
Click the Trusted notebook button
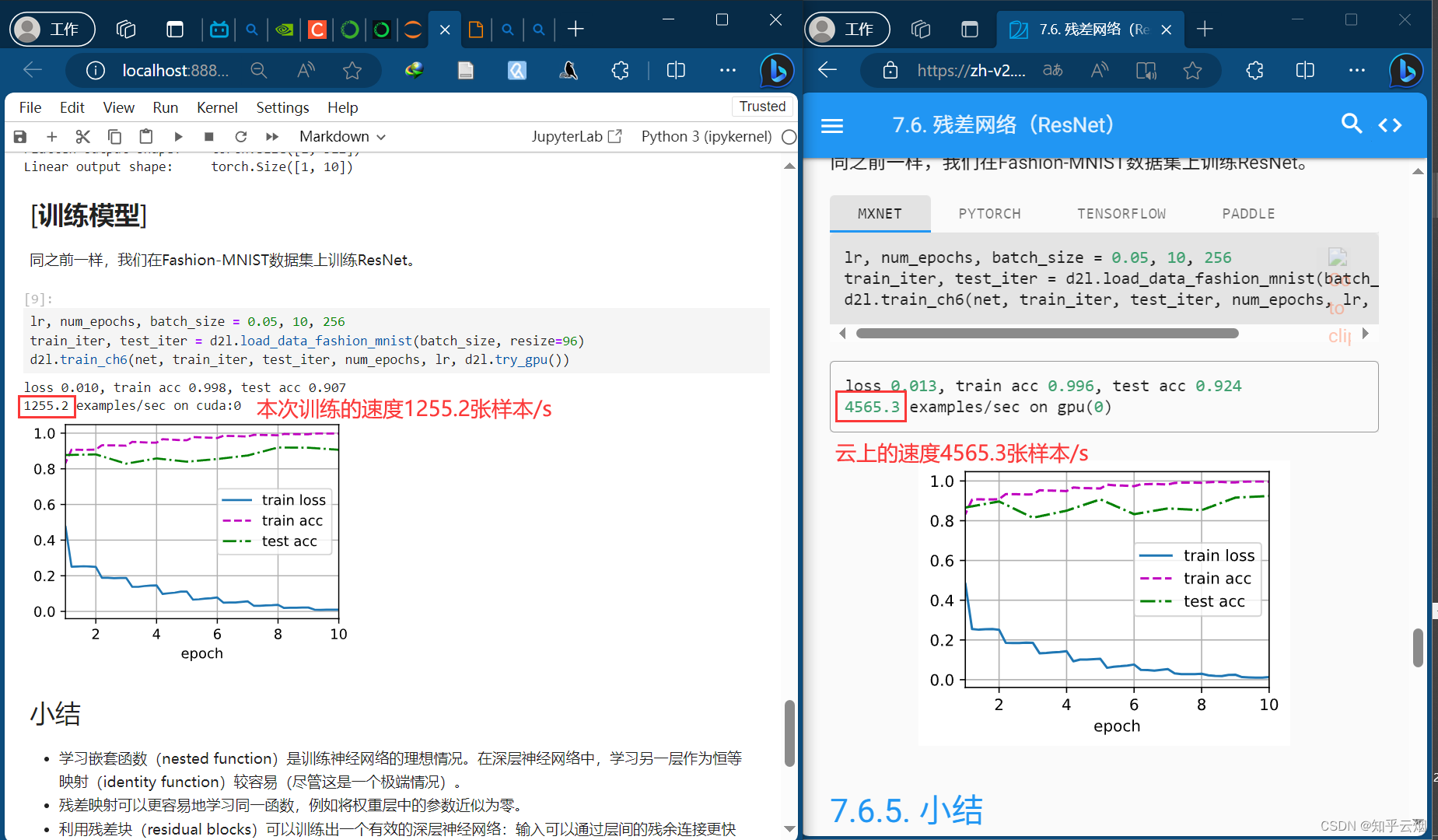(762, 107)
